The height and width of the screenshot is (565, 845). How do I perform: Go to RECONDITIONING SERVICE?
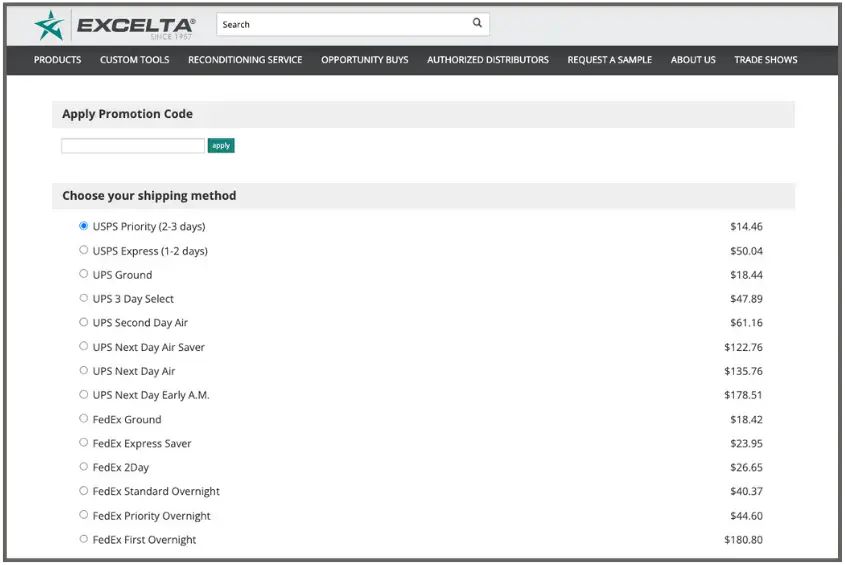click(245, 60)
